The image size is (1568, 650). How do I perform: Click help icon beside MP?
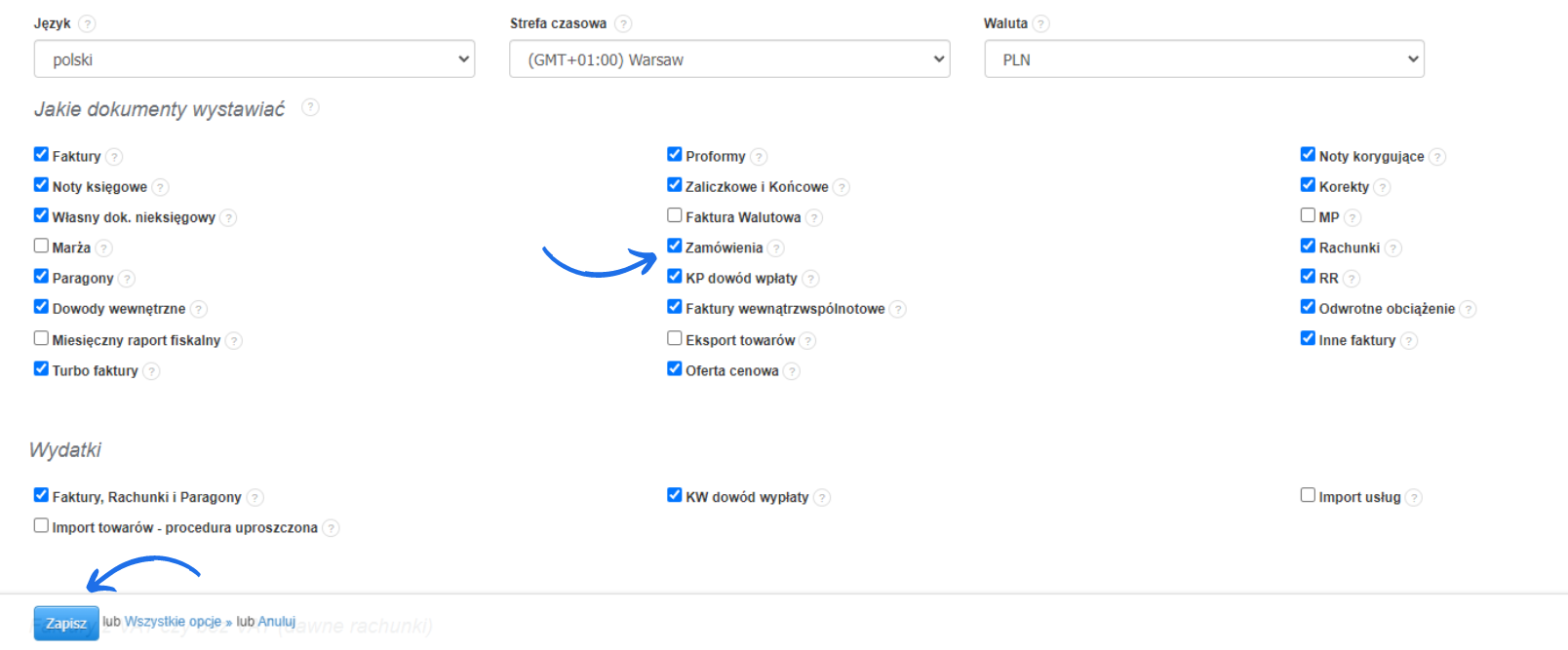pyautogui.click(x=1352, y=217)
